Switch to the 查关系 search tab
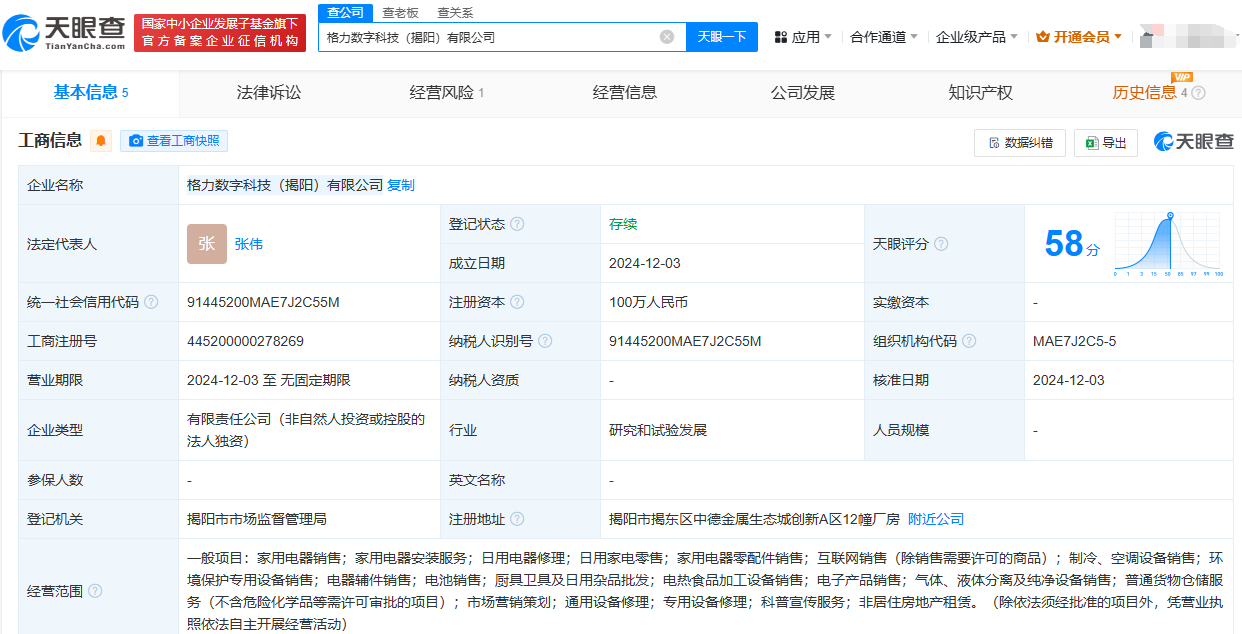 pyautogui.click(x=455, y=13)
